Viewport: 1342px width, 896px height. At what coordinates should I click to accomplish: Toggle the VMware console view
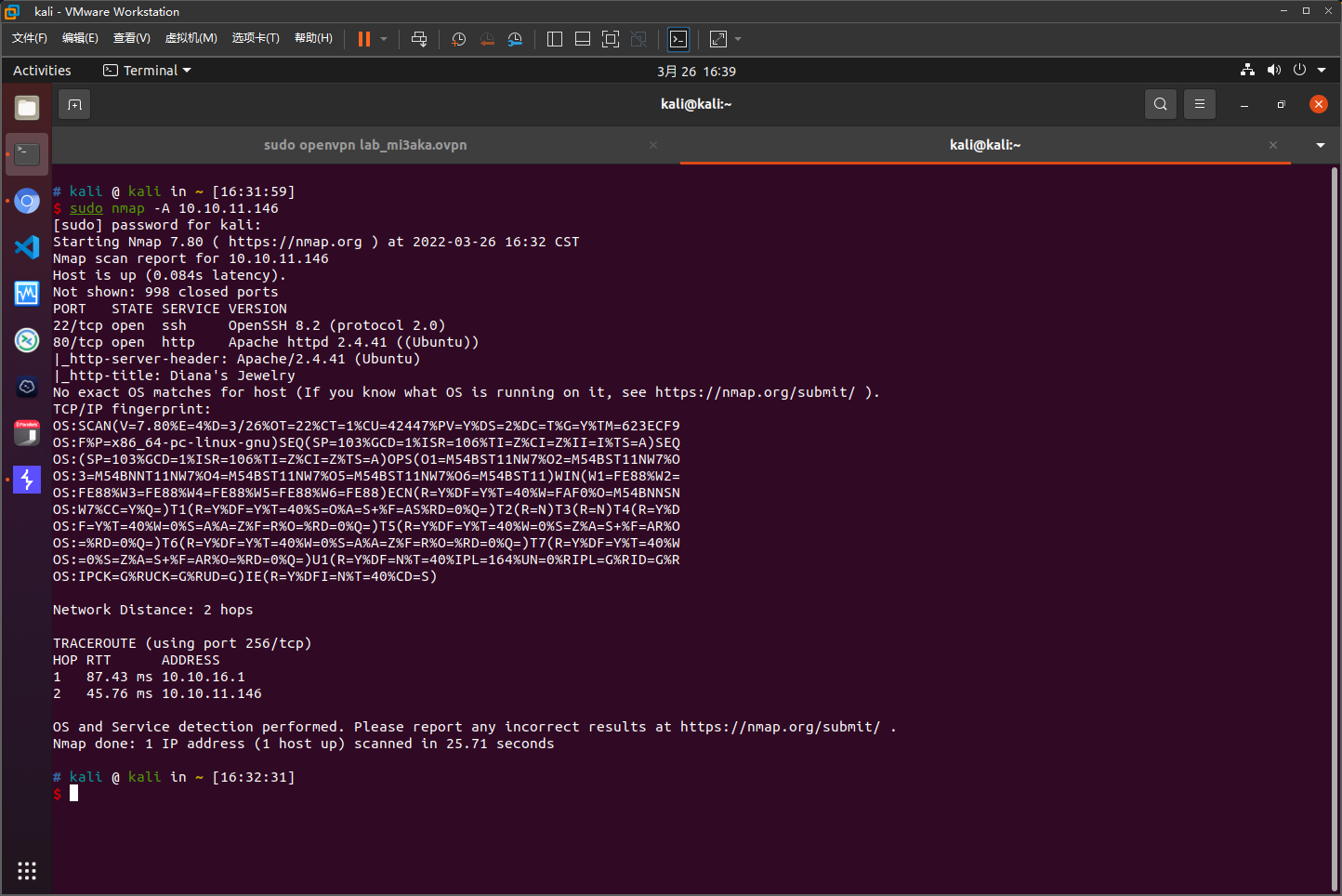(x=679, y=39)
